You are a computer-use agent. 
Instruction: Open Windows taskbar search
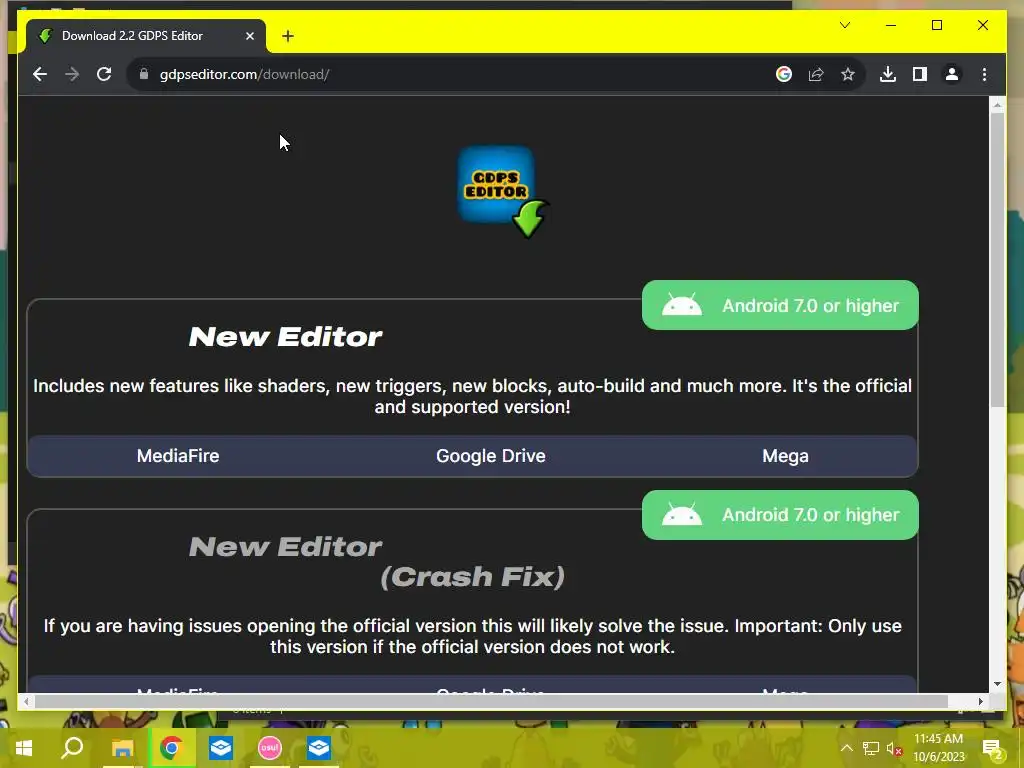click(72, 748)
